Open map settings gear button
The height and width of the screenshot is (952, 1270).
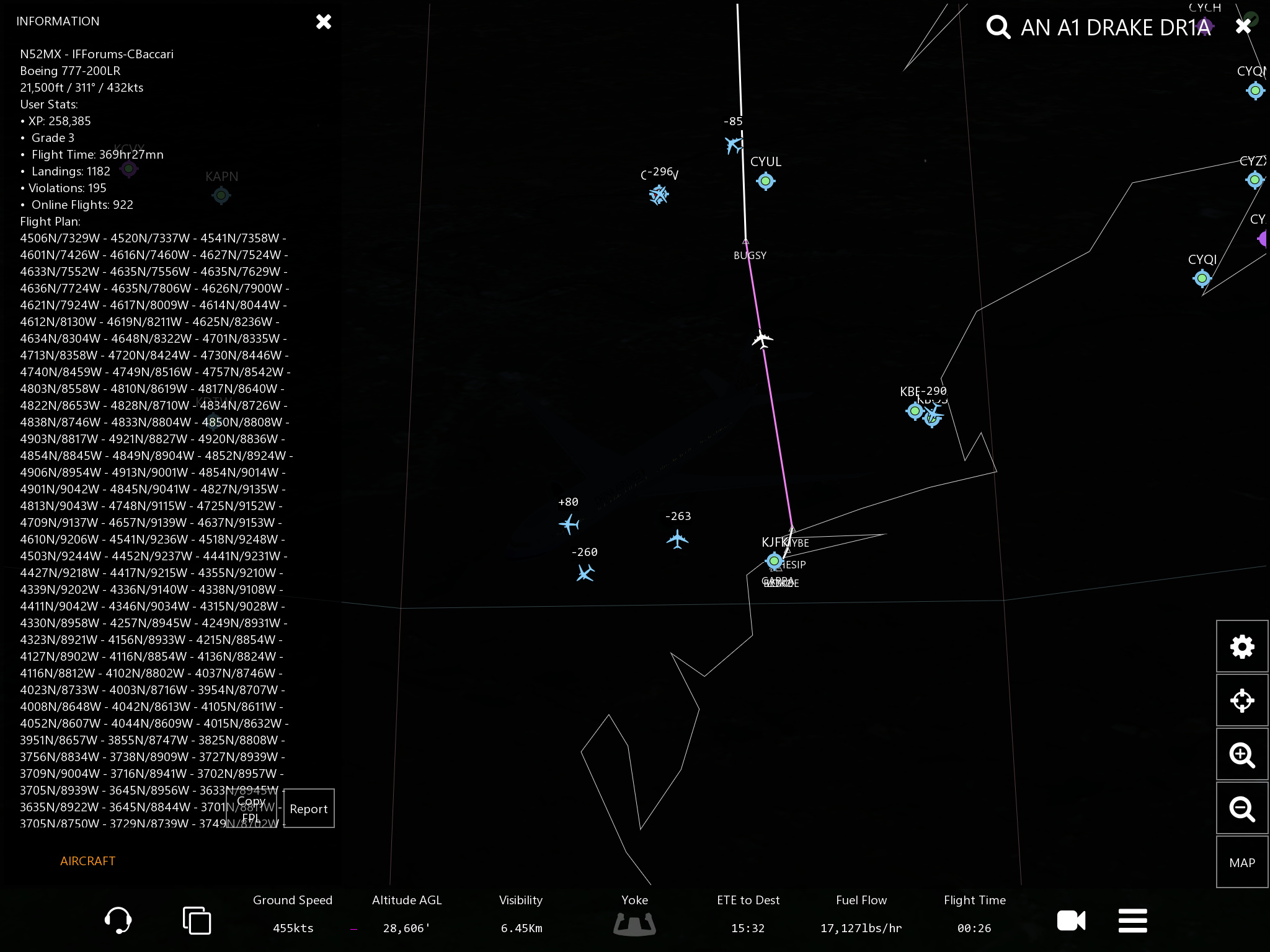click(x=1241, y=646)
